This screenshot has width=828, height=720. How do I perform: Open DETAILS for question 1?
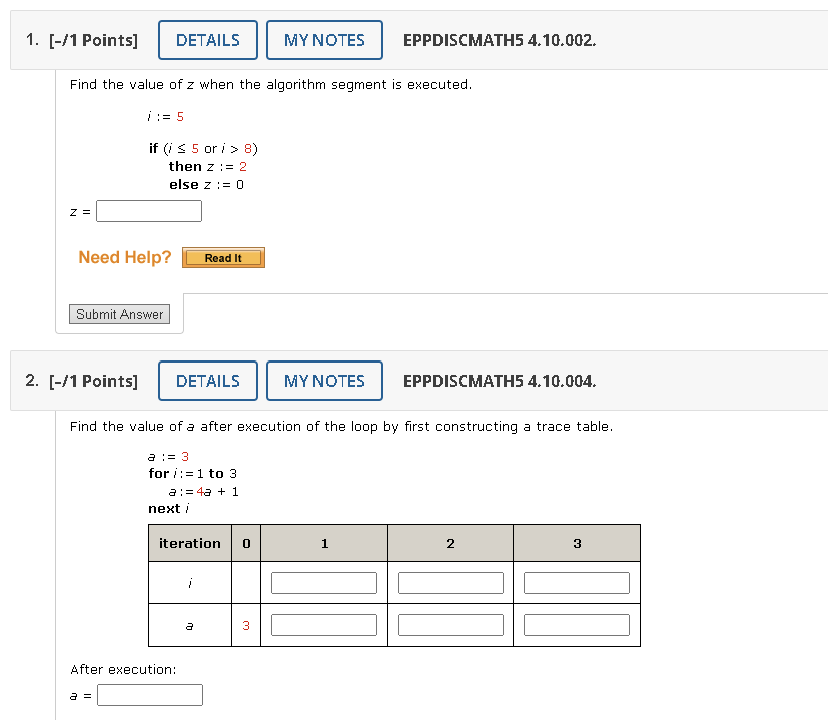click(207, 40)
